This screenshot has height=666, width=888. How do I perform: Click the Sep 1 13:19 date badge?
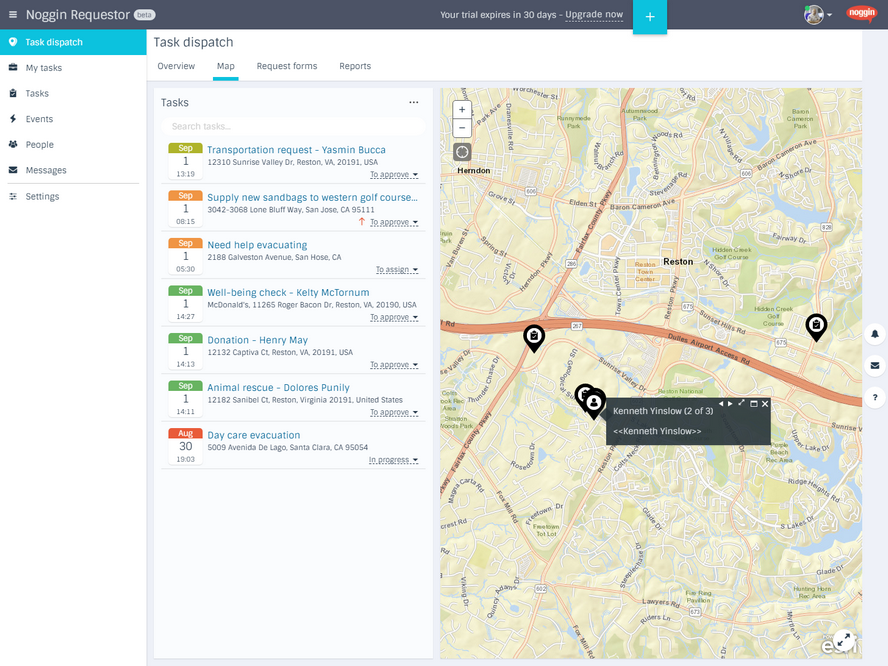click(185, 161)
